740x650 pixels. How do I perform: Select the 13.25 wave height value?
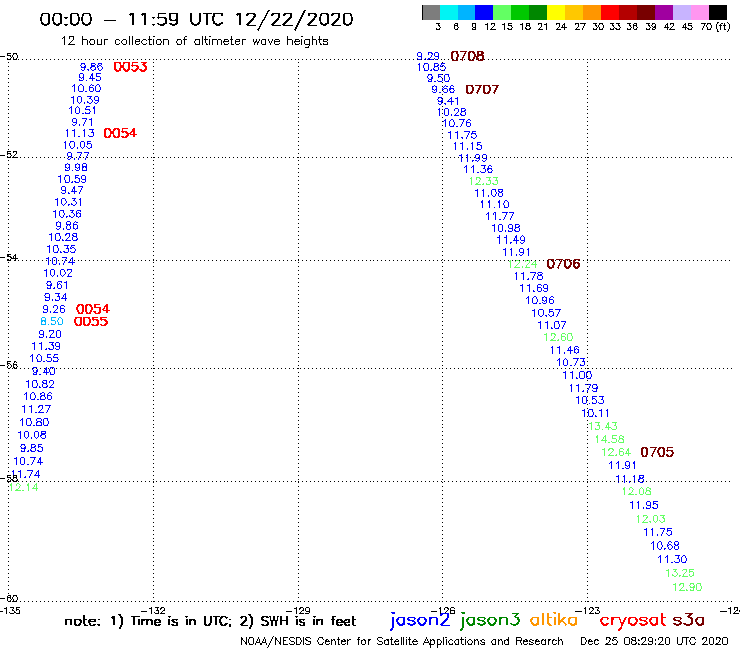(680, 573)
